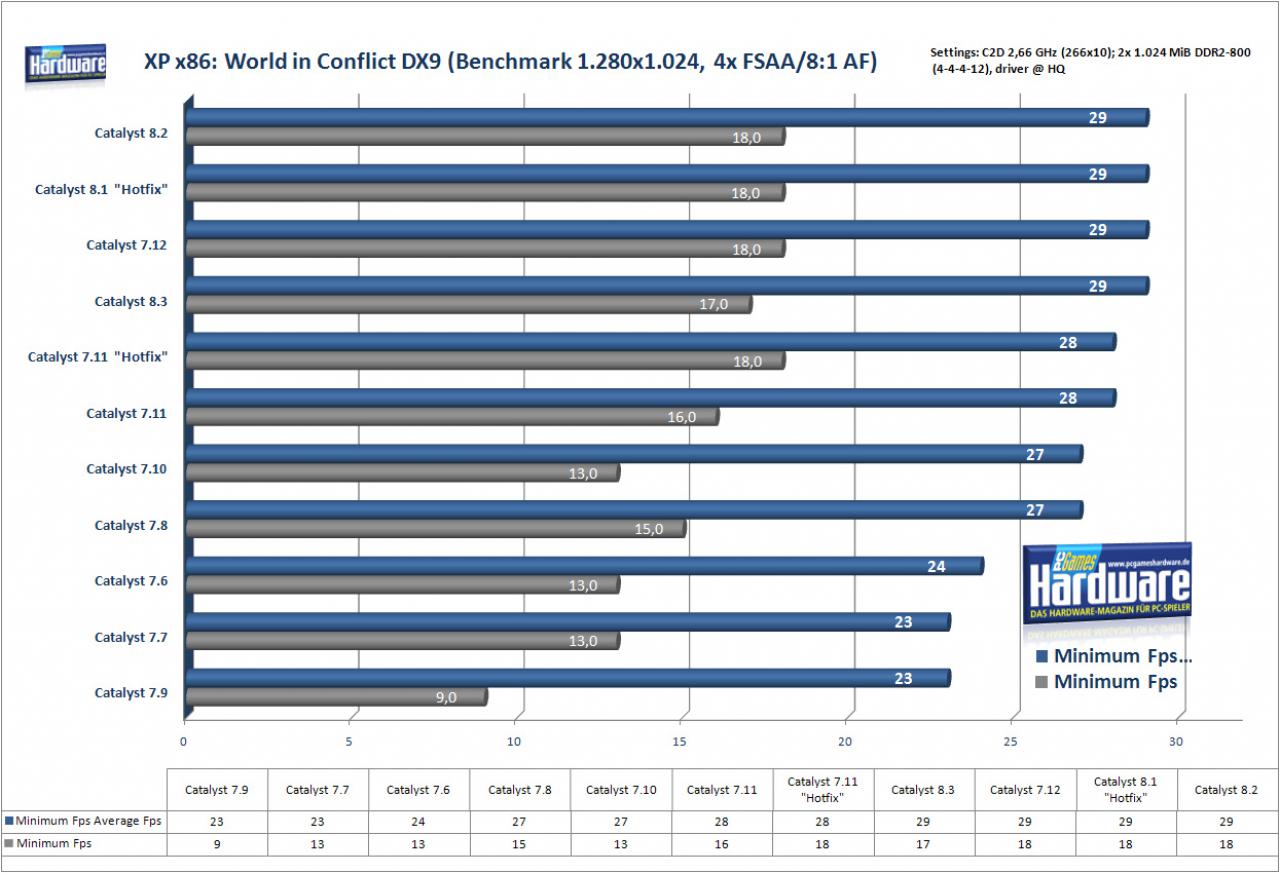Click the x-axis tick label '25'
Viewport: 1280px width, 873px height.
1012,742
